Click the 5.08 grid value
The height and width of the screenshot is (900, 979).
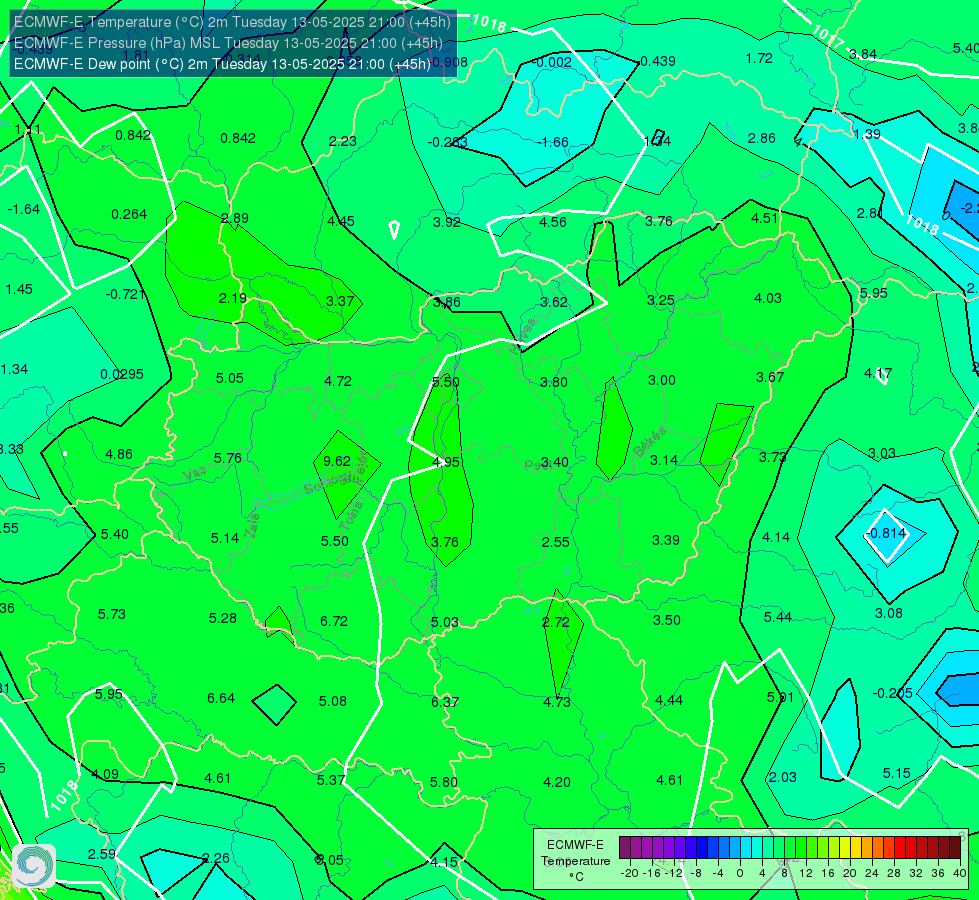click(x=332, y=701)
